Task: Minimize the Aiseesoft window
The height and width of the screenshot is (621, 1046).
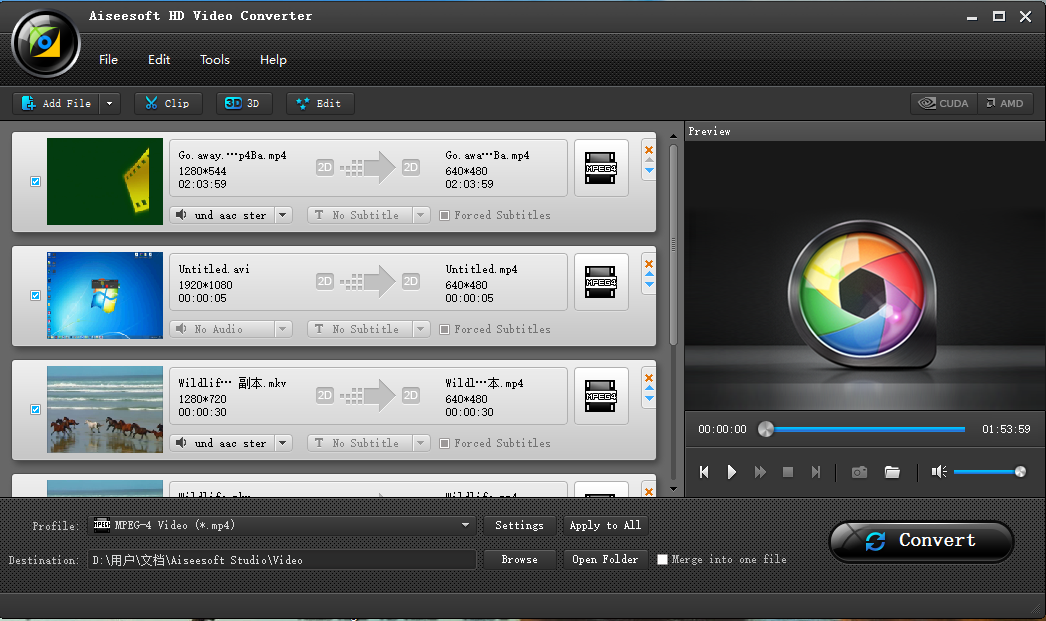Action: (x=972, y=17)
